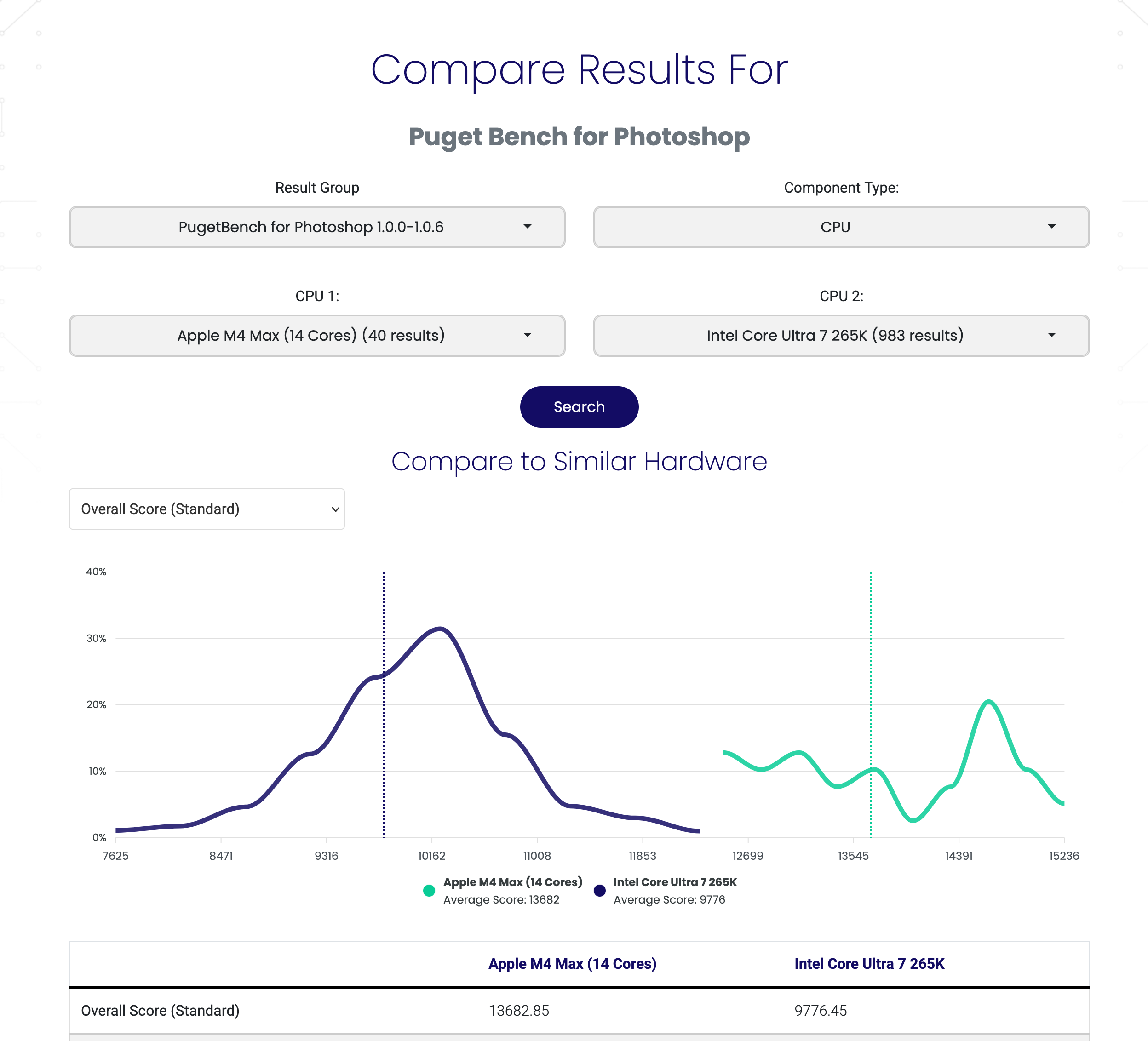
Task: Click the green Apple M4 Max legend dot
Action: point(430,891)
